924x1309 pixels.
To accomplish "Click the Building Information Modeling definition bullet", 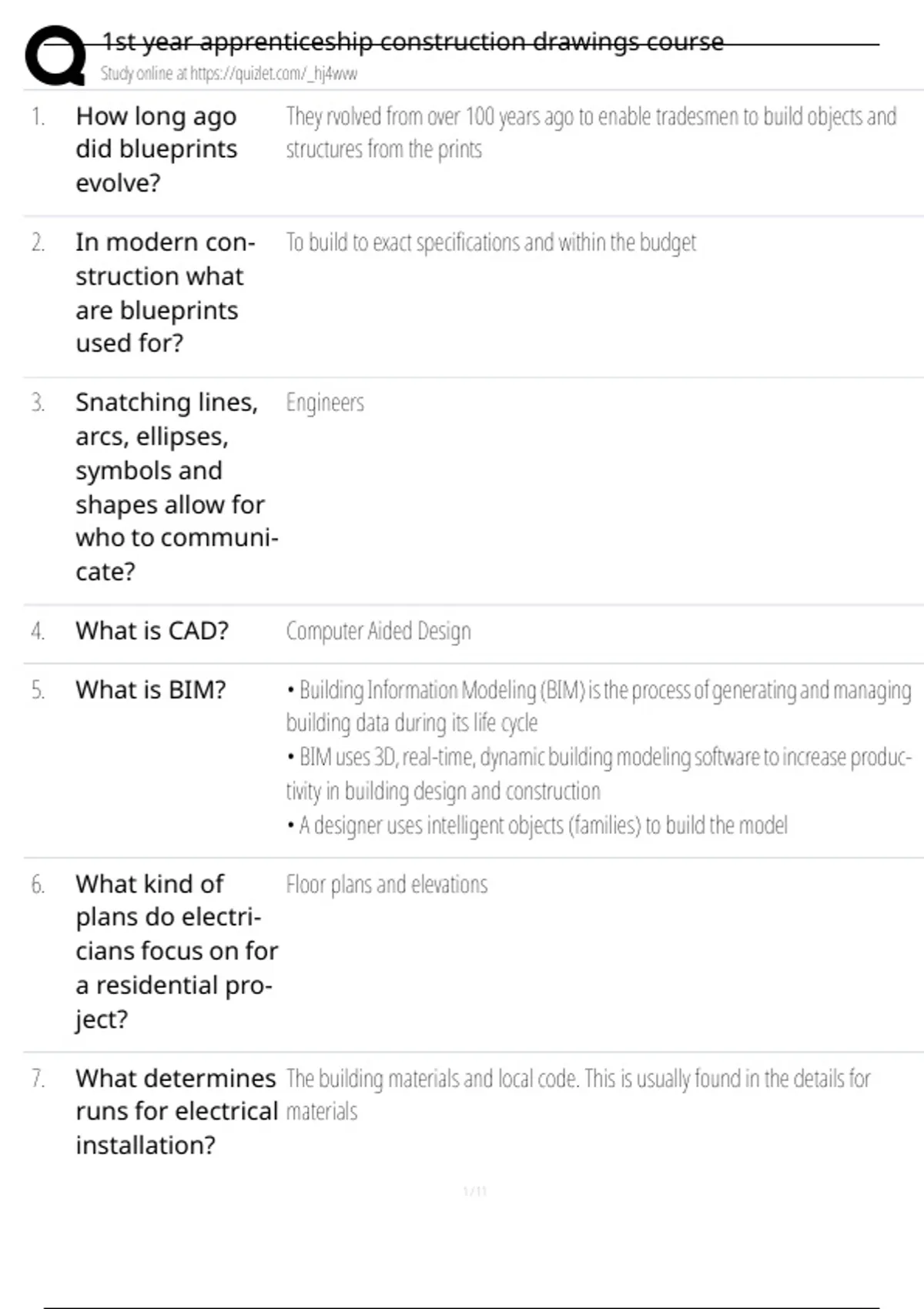I will click(x=598, y=706).
